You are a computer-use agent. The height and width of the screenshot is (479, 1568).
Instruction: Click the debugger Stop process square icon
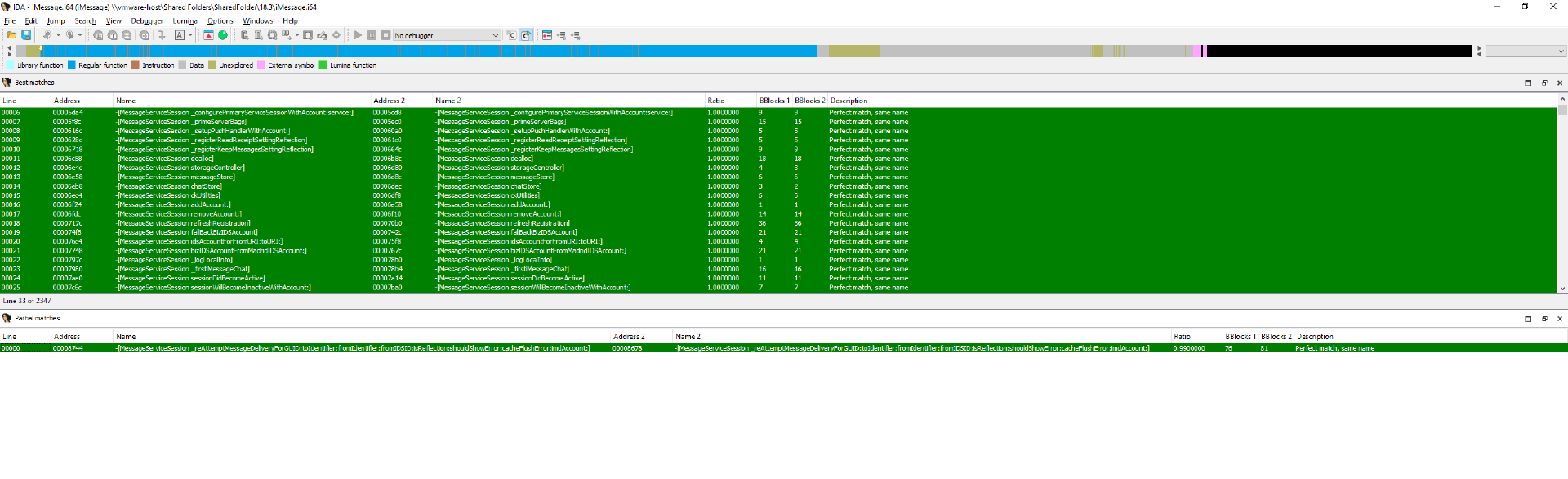coord(385,35)
